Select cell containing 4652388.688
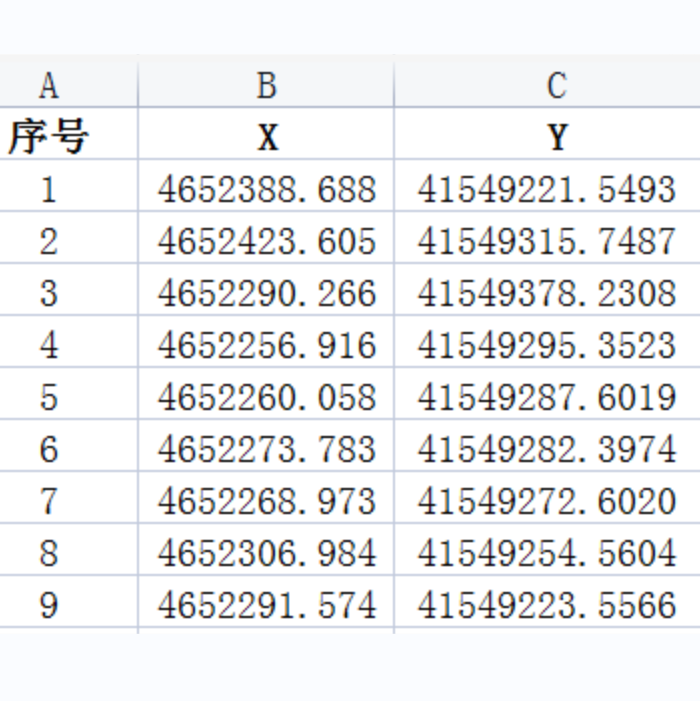The image size is (700, 701). point(266,185)
